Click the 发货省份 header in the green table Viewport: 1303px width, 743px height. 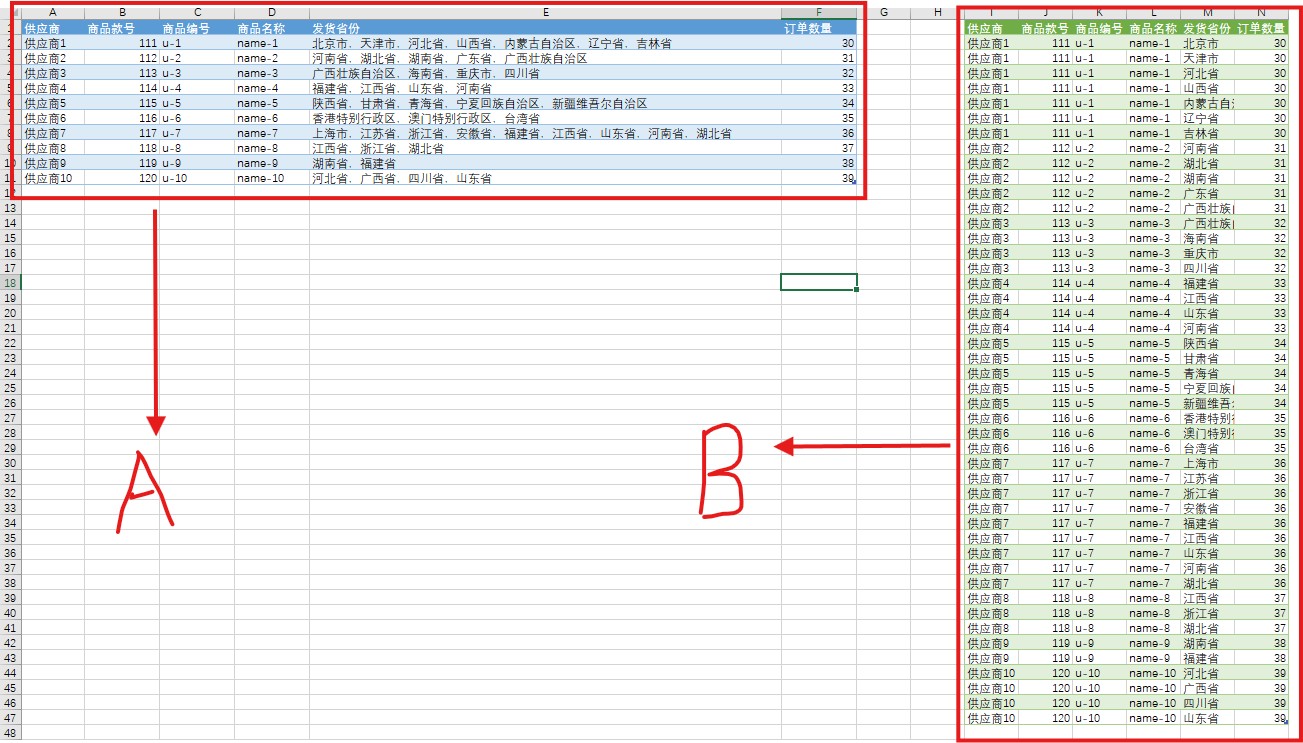1207,28
